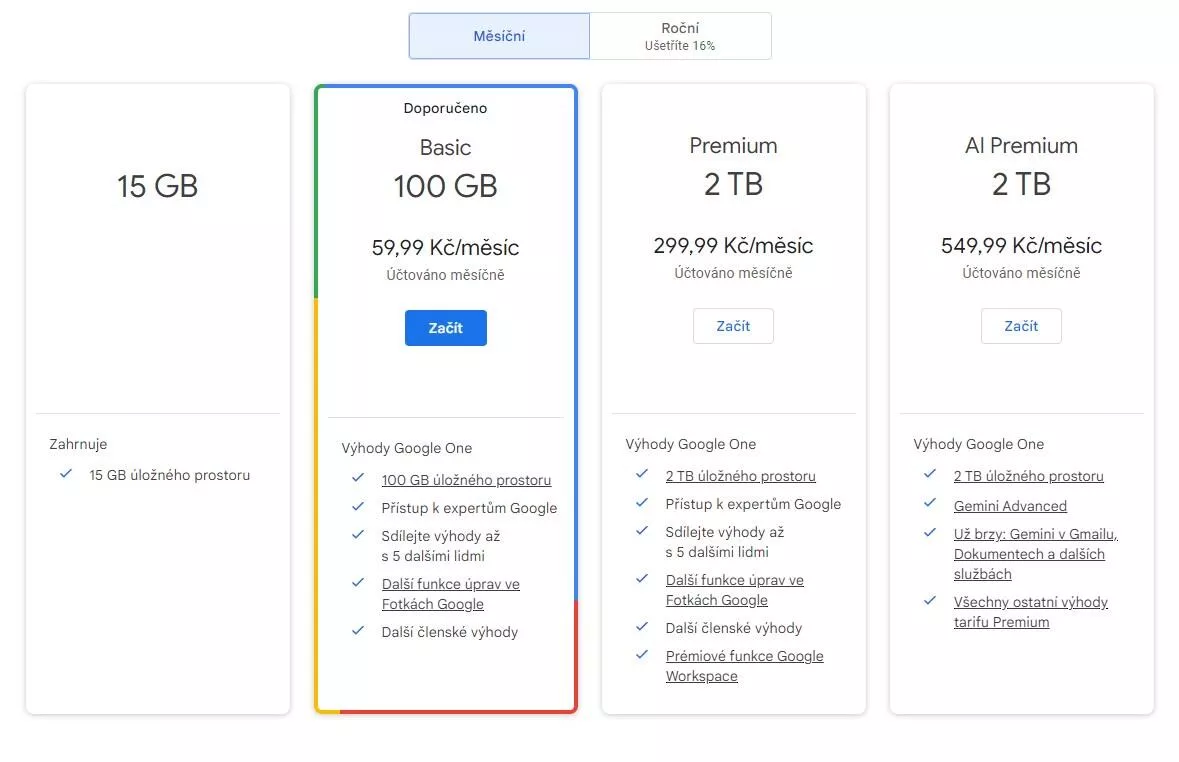This screenshot has width=1179, height=762.
Task: Click 'Účtováno měsíčně' under the 549,99 Kč price
Action: pos(1021,273)
